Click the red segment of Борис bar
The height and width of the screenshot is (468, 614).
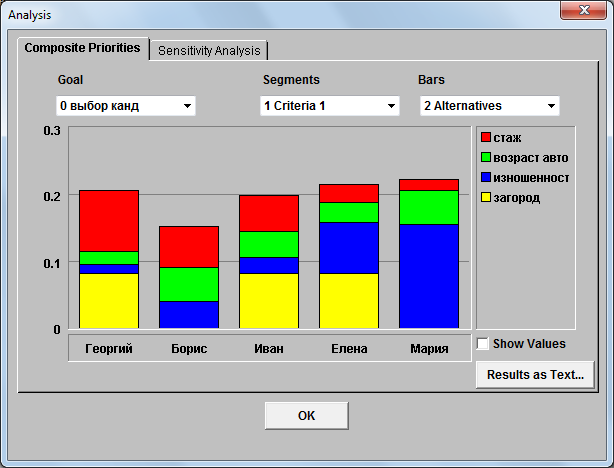(x=189, y=247)
